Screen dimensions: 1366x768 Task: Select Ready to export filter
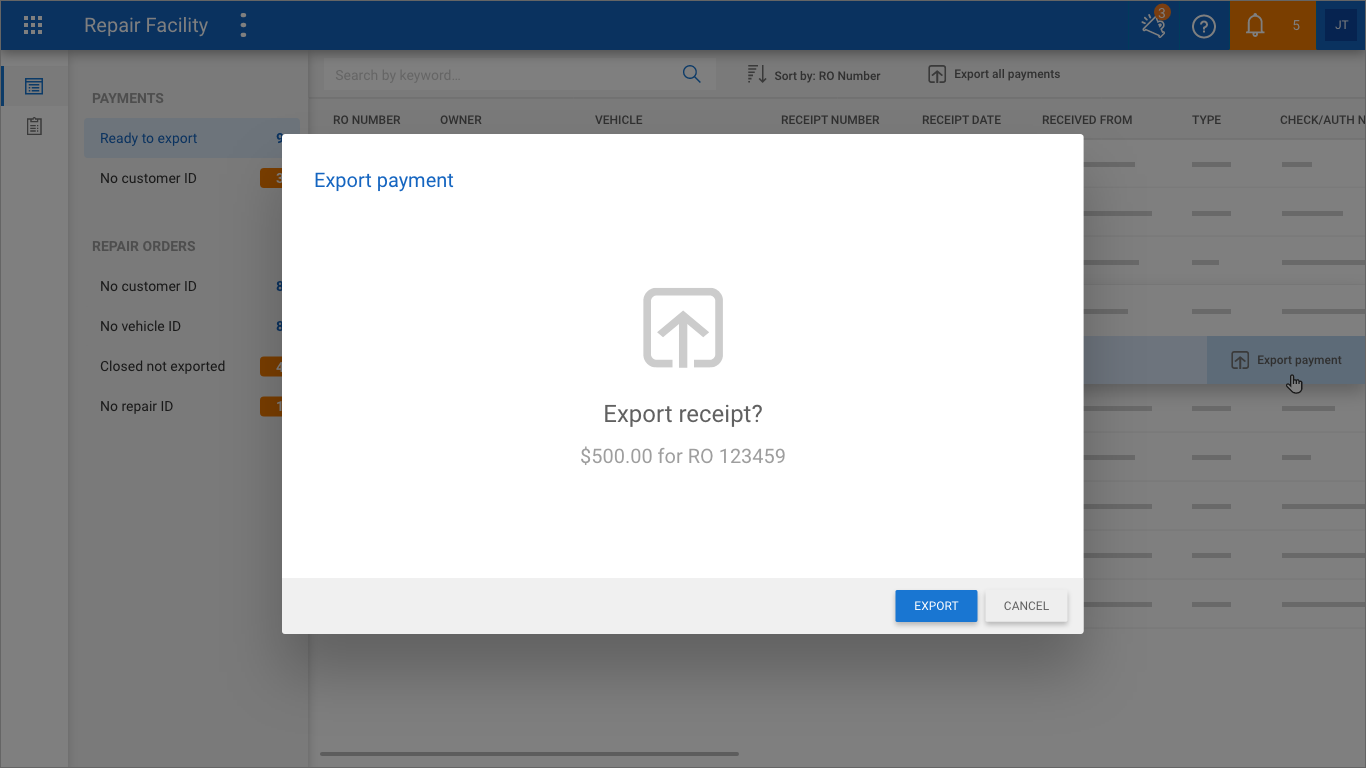coord(149,138)
